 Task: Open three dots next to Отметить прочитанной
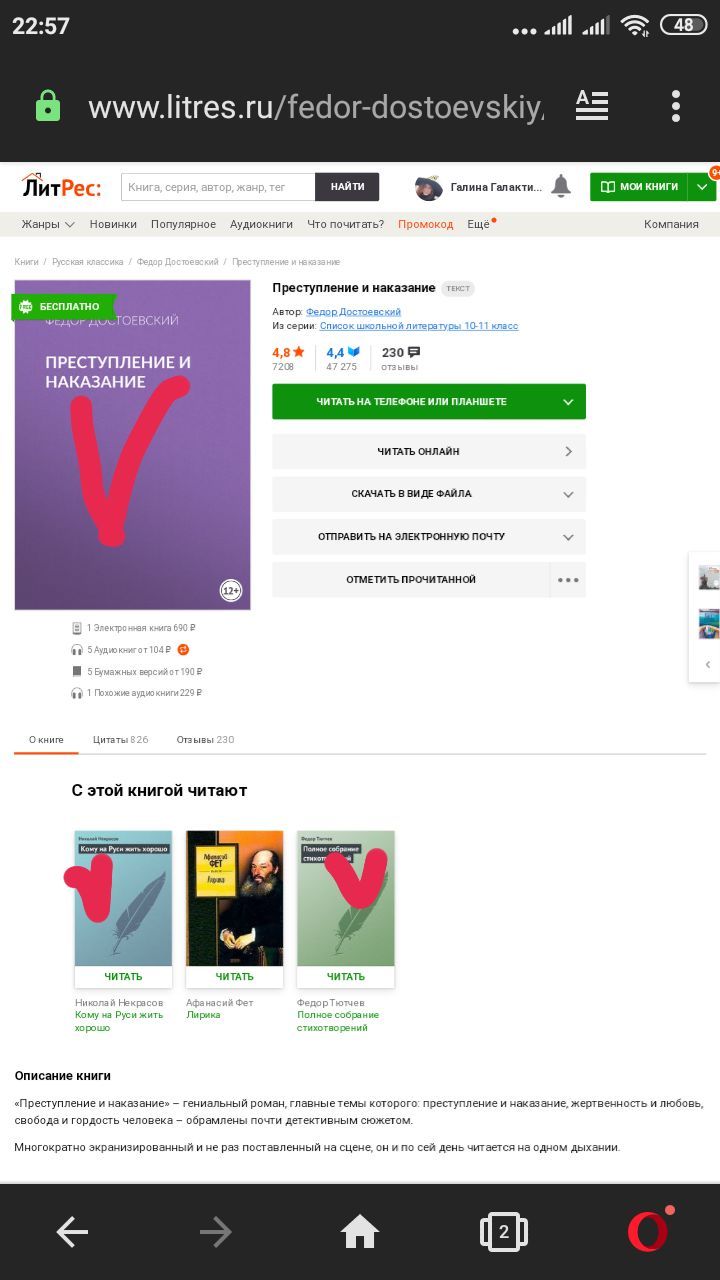[568, 580]
